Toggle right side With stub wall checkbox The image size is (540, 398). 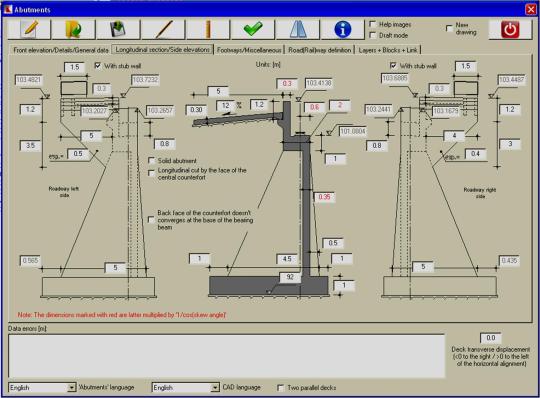point(393,65)
